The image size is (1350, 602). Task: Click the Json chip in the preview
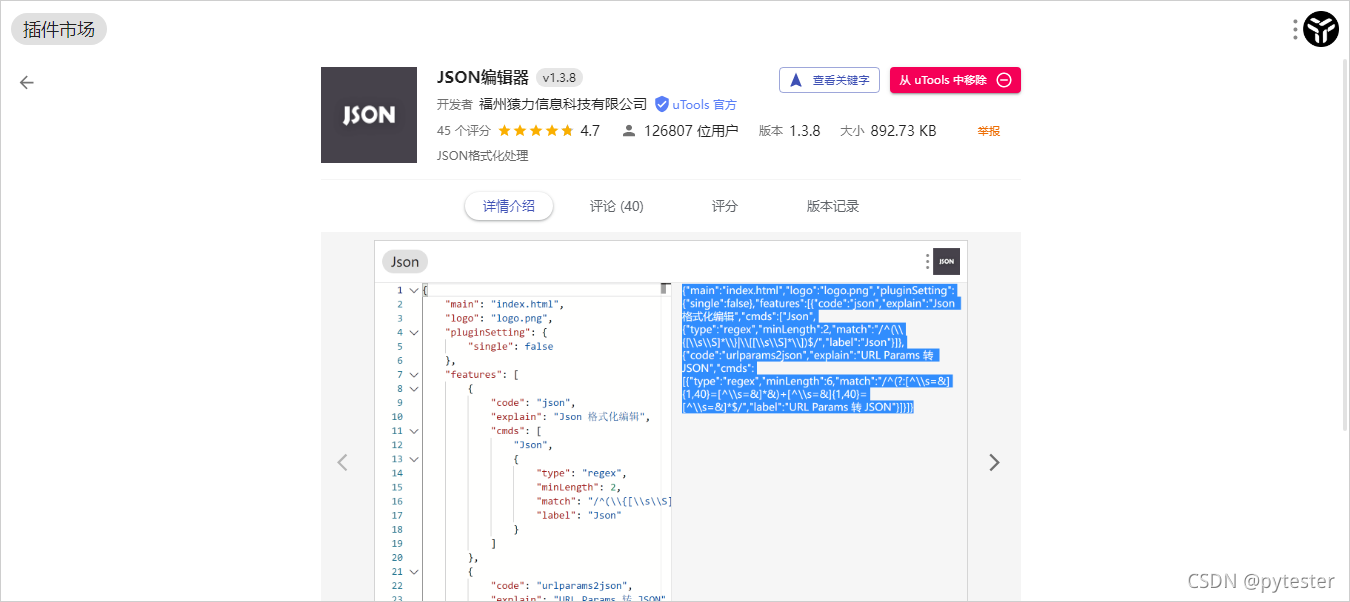(x=405, y=261)
